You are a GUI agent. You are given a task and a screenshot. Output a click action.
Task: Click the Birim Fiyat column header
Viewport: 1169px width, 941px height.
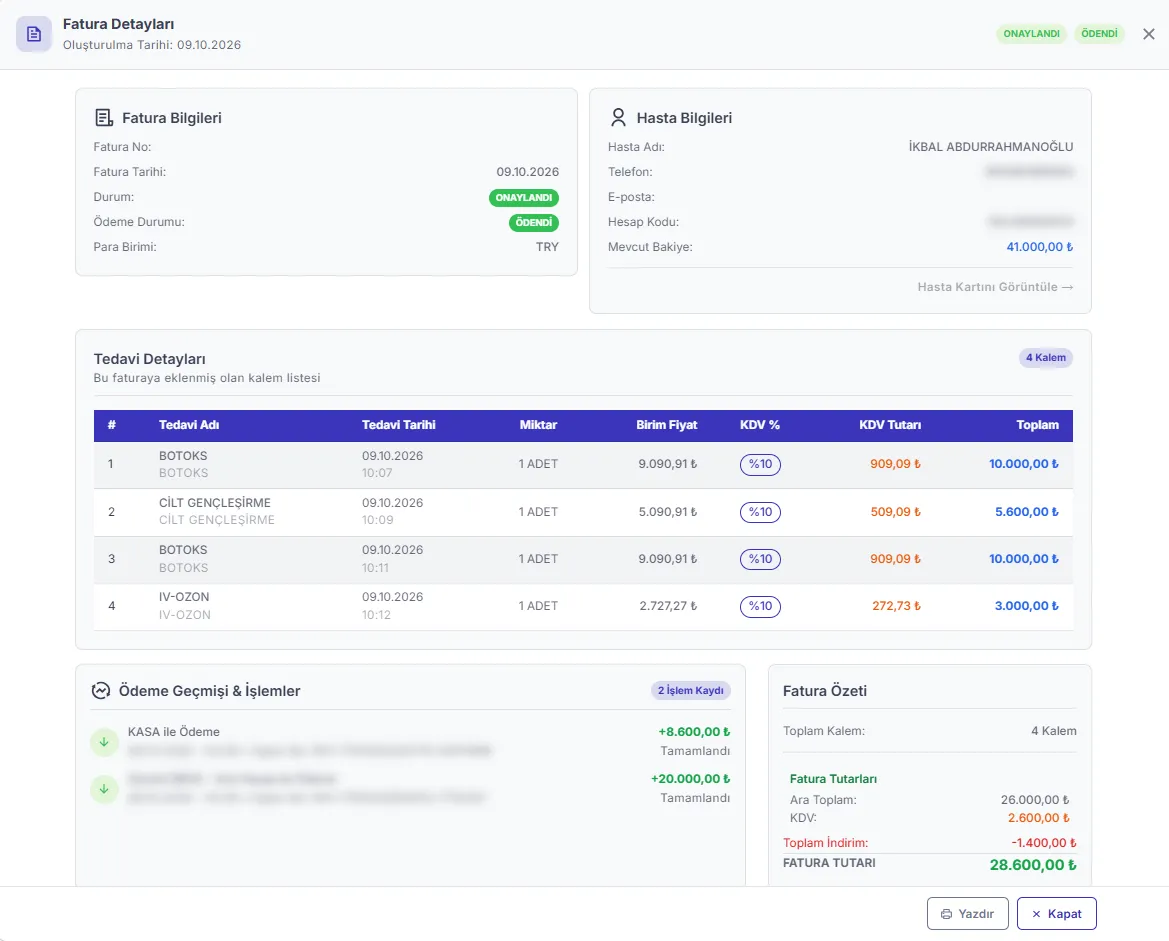point(667,425)
